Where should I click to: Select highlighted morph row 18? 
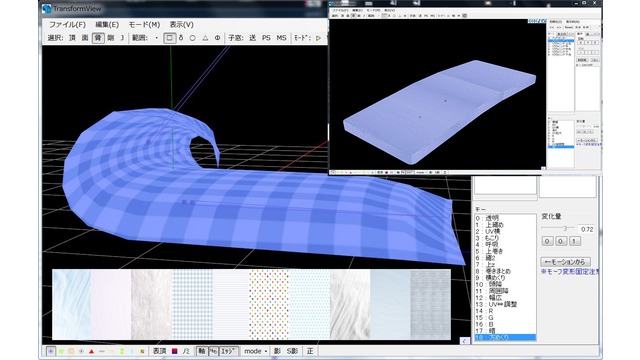click(x=505, y=338)
